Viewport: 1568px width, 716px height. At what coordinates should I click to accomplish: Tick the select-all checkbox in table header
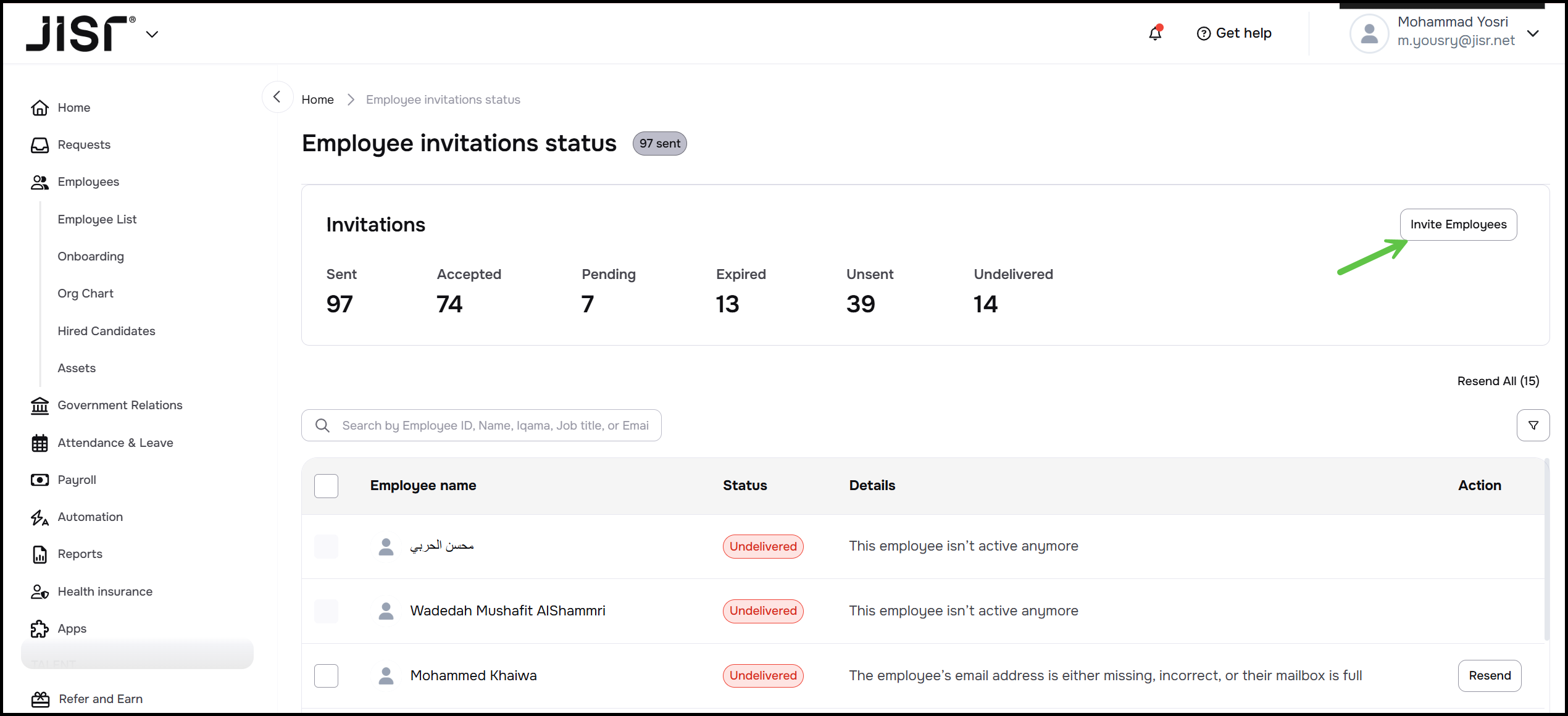click(x=326, y=486)
